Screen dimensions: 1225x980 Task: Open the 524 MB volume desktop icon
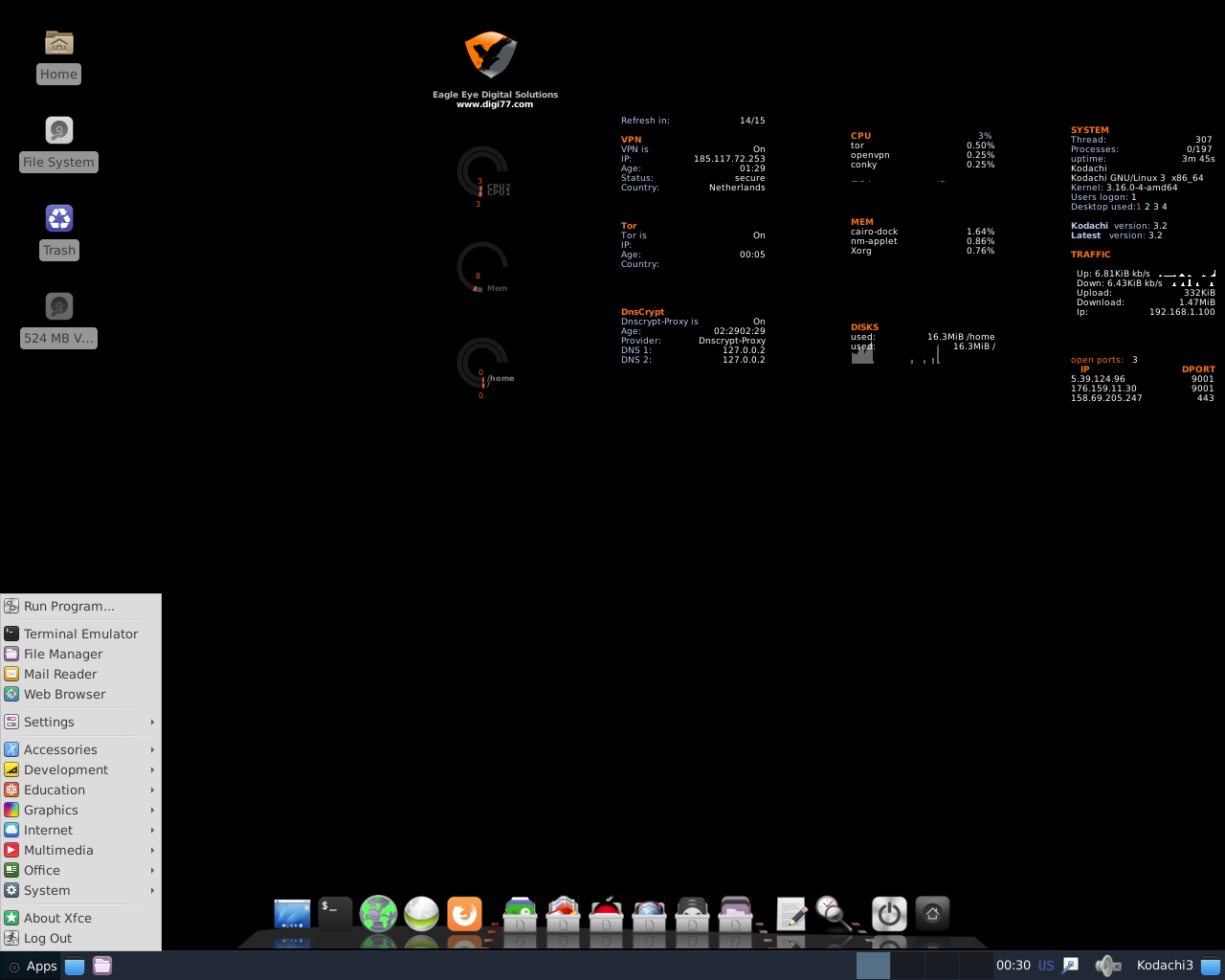(x=59, y=306)
